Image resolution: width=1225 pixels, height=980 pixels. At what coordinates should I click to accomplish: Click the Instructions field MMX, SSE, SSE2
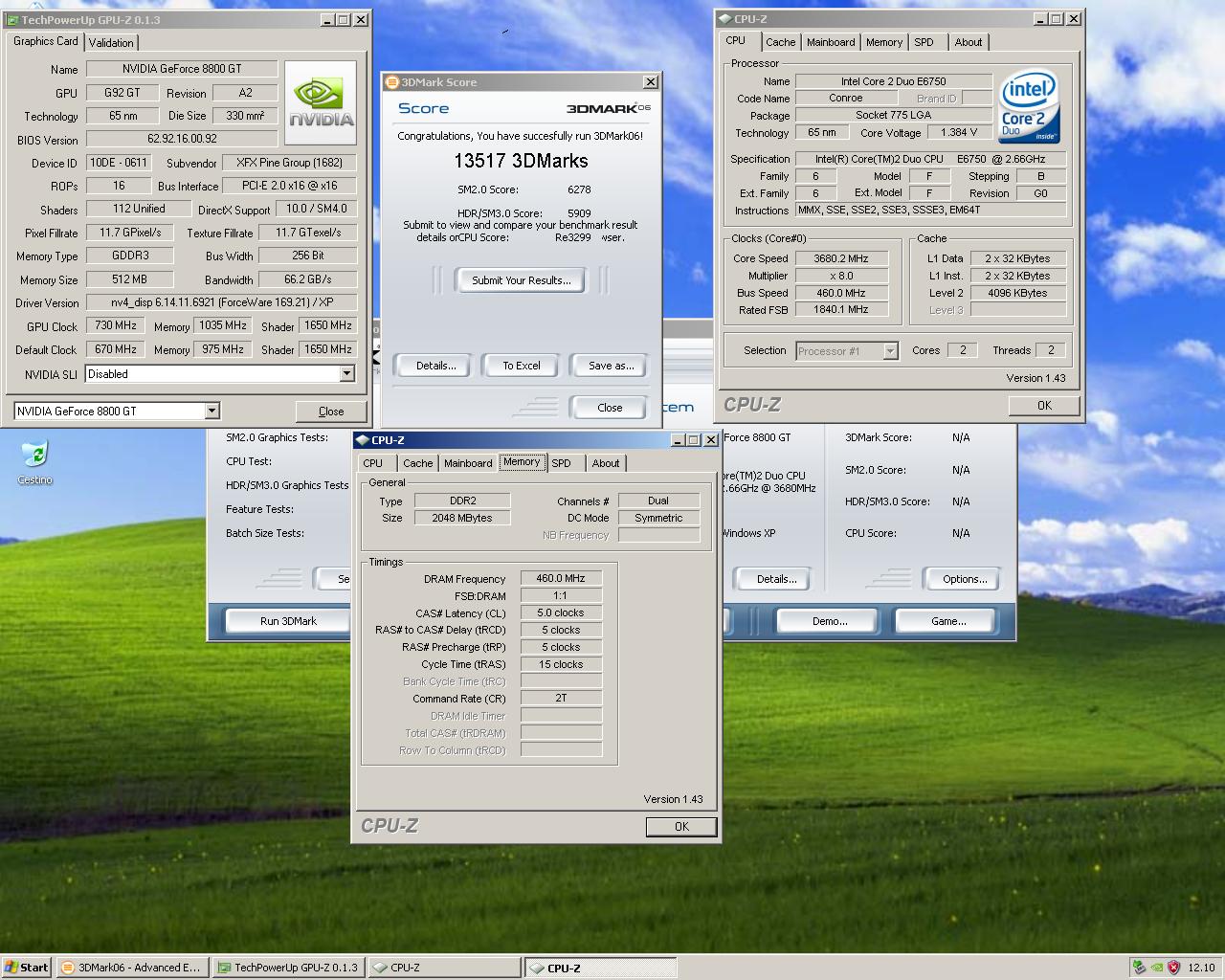pos(931,210)
